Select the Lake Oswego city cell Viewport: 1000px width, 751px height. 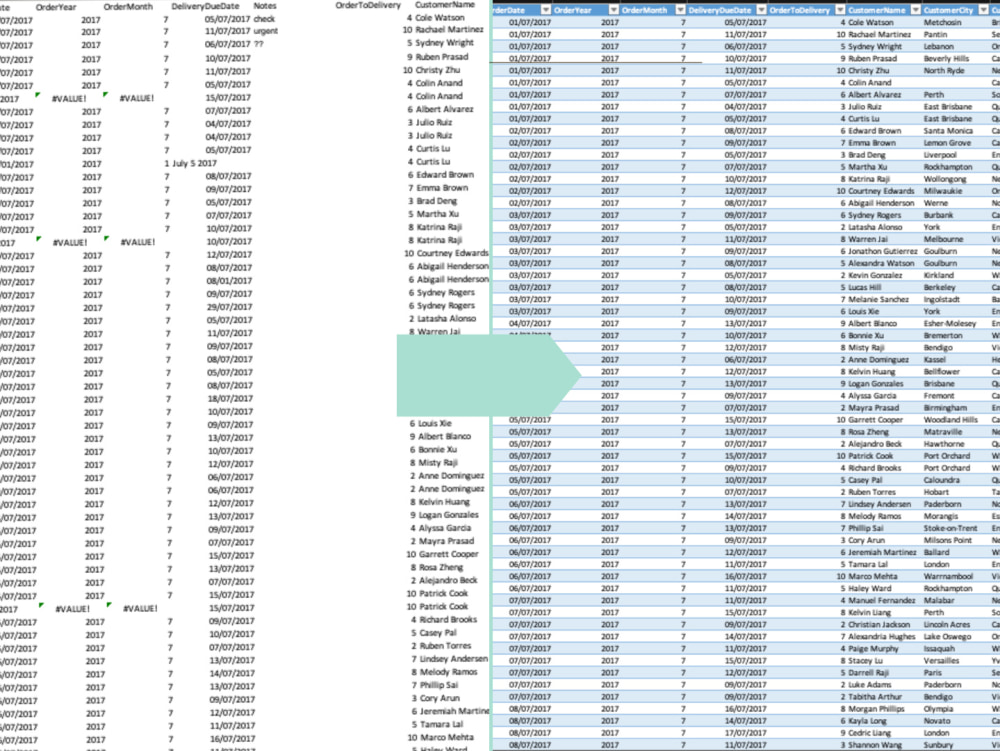pos(947,637)
